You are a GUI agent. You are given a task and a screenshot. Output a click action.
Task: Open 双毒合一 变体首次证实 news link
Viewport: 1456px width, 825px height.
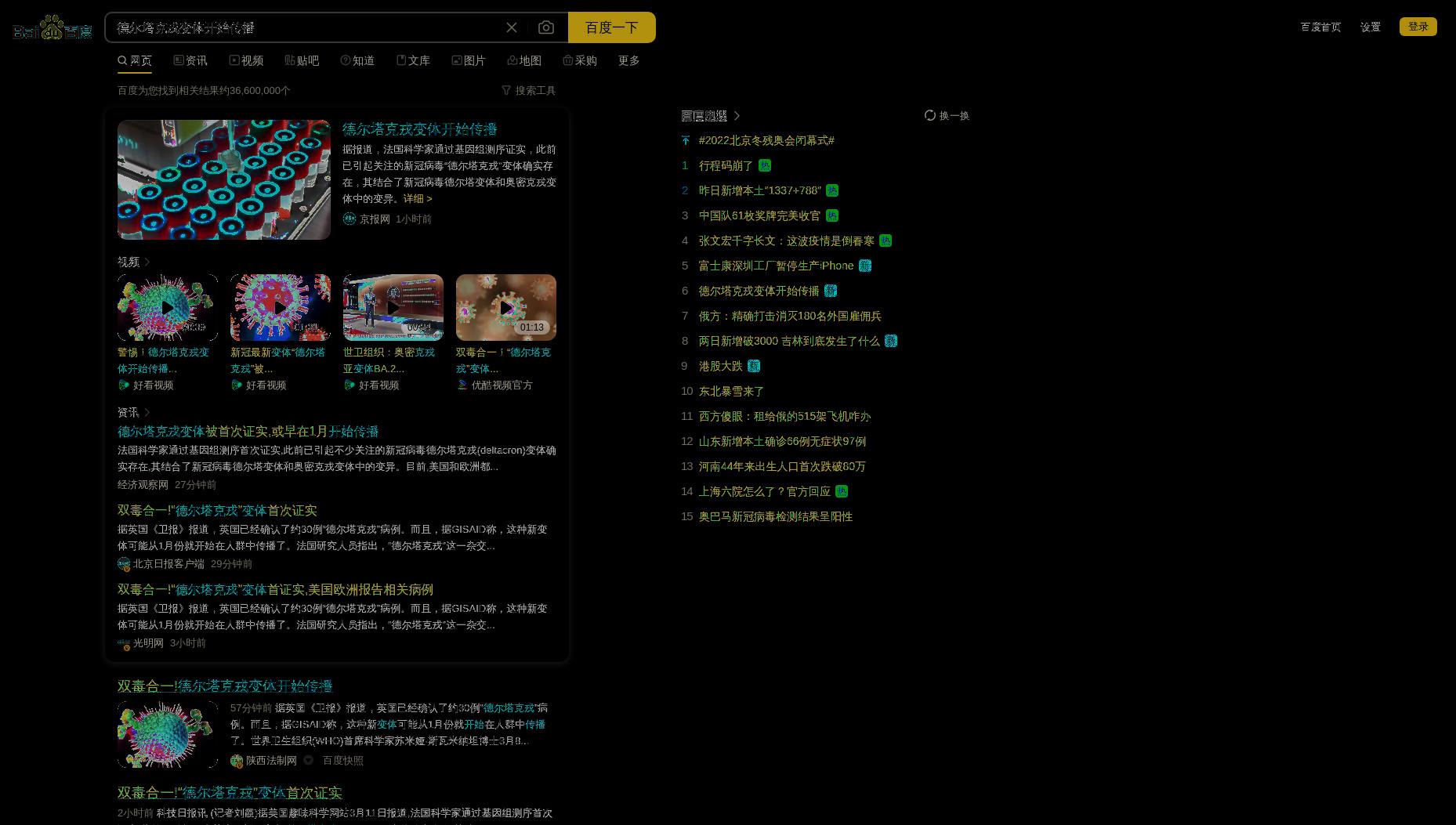[x=218, y=511]
